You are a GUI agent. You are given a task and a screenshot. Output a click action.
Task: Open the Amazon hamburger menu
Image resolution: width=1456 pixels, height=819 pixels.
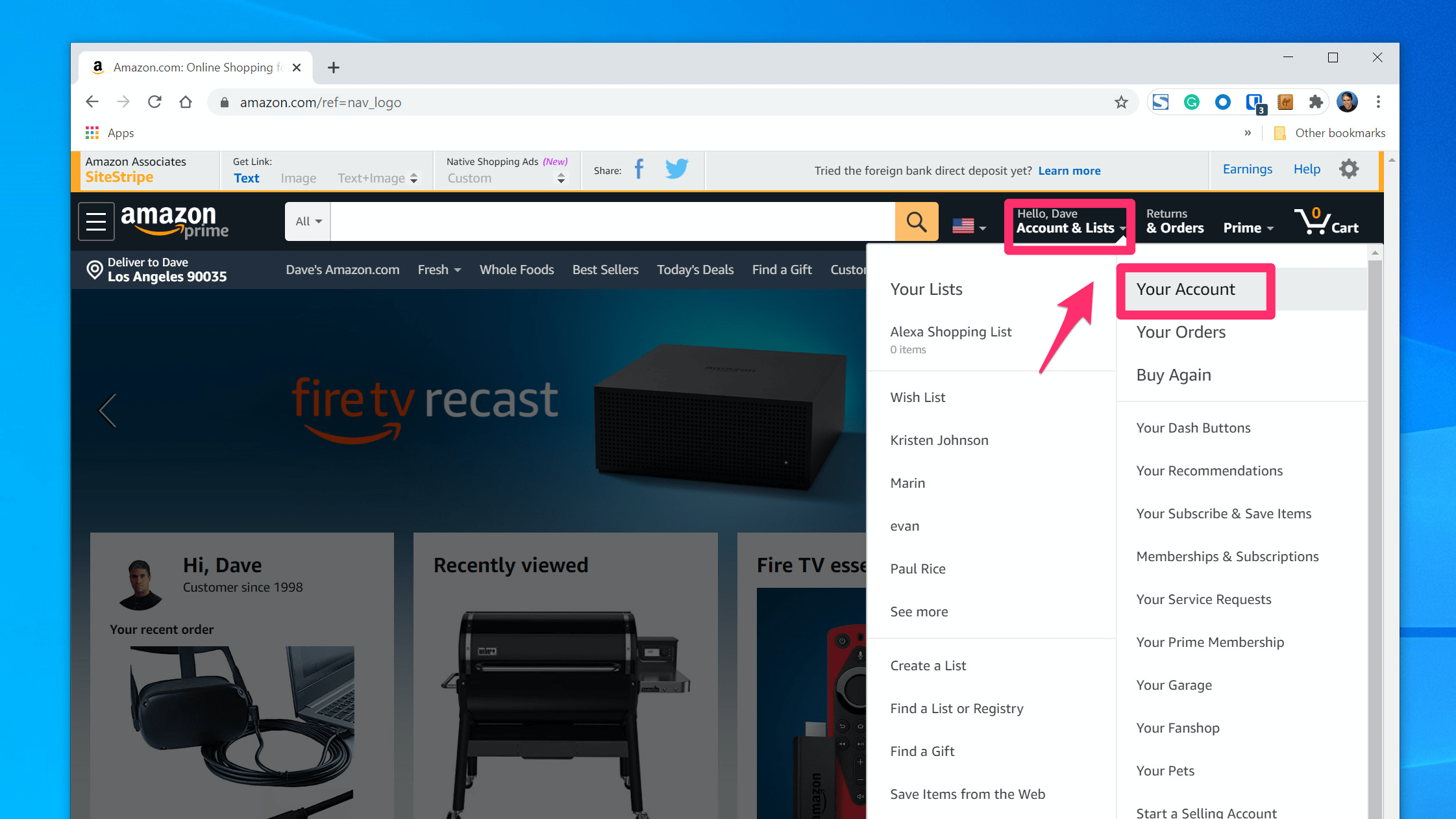pyautogui.click(x=96, y=221)
